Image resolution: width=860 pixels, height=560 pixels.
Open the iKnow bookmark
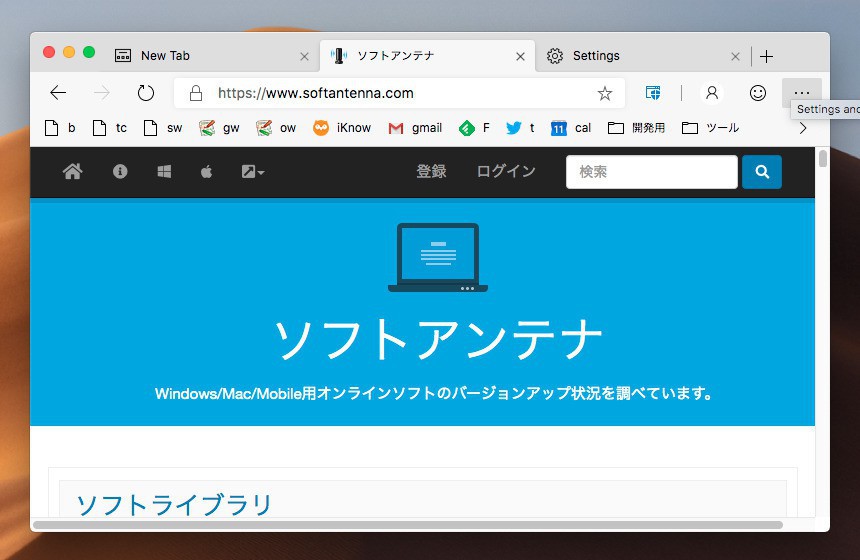pyautogui.click(x=342, y=128)
